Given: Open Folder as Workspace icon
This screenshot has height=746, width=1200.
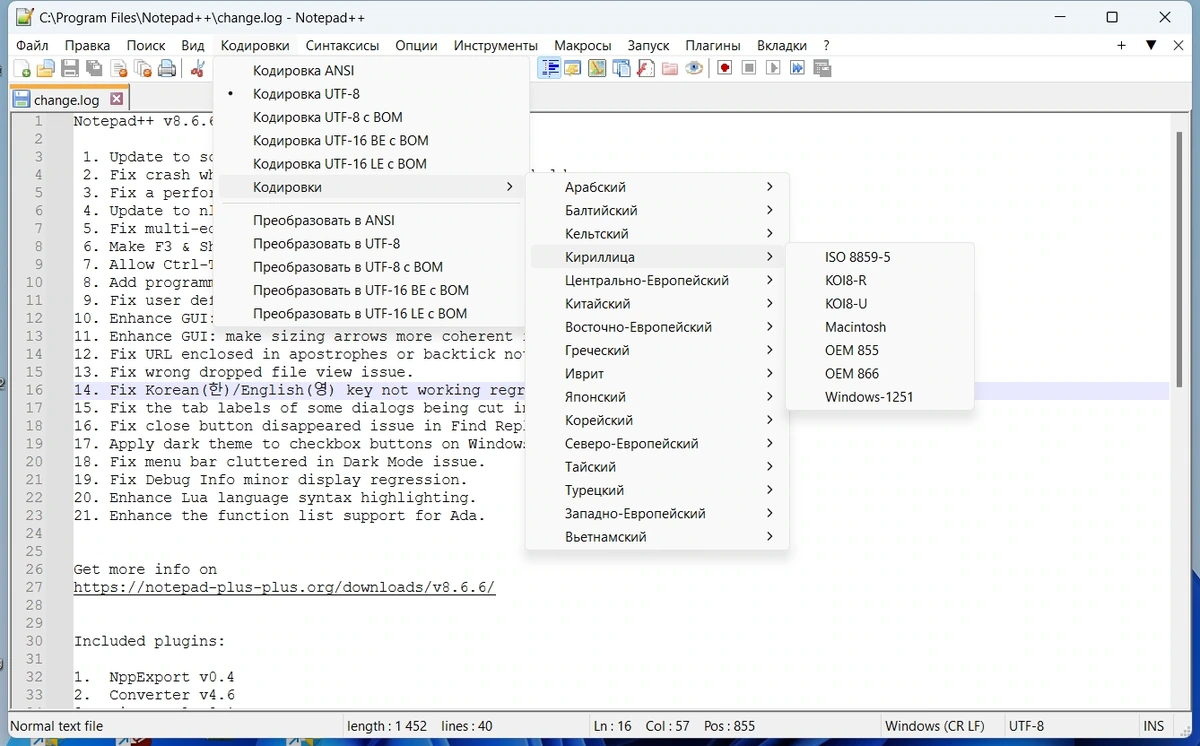Looking at the screenshot, I should [670, 69].
